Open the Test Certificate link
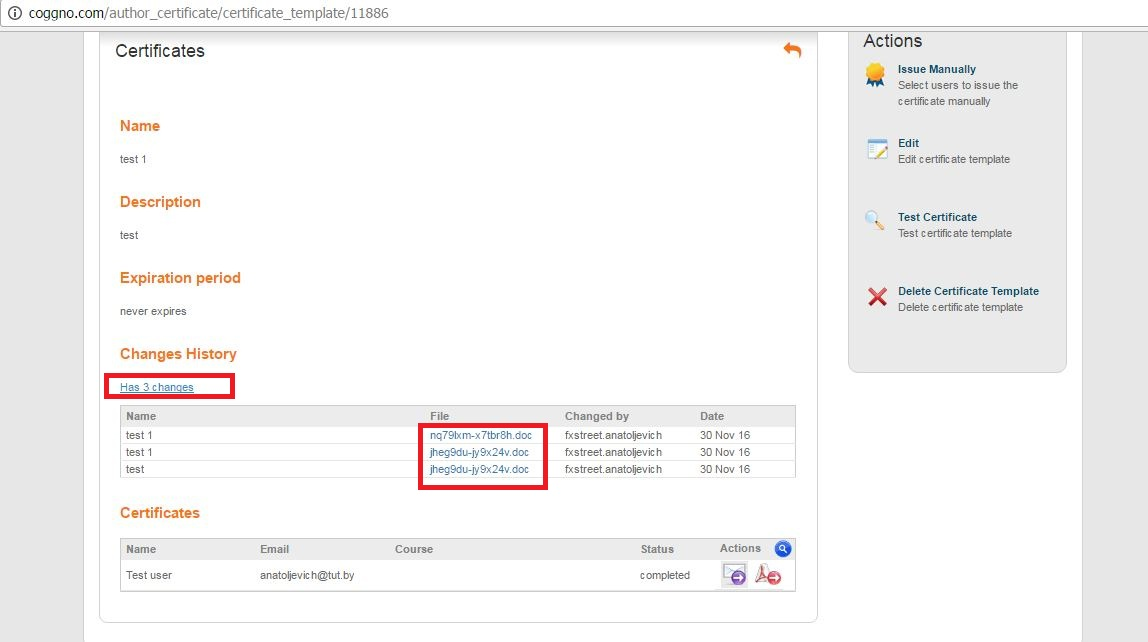The image size is (1148, 642). pos(937,217)
